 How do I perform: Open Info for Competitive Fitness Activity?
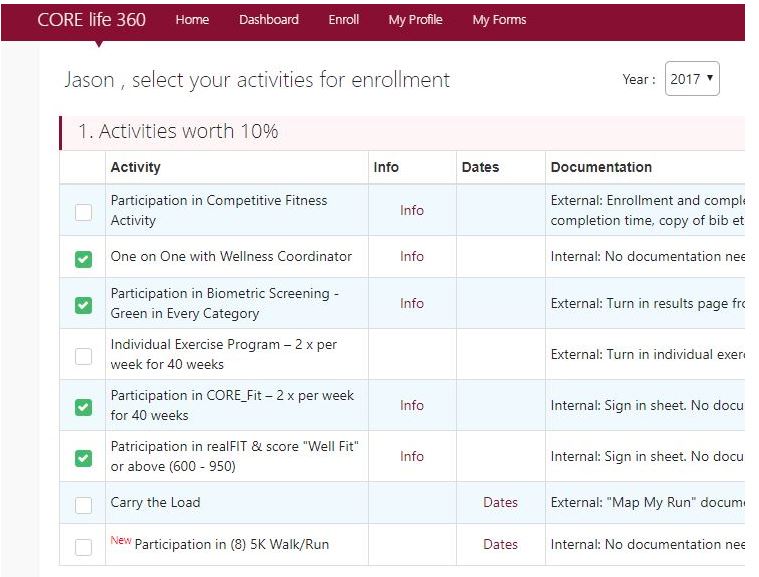click(412, 210)
